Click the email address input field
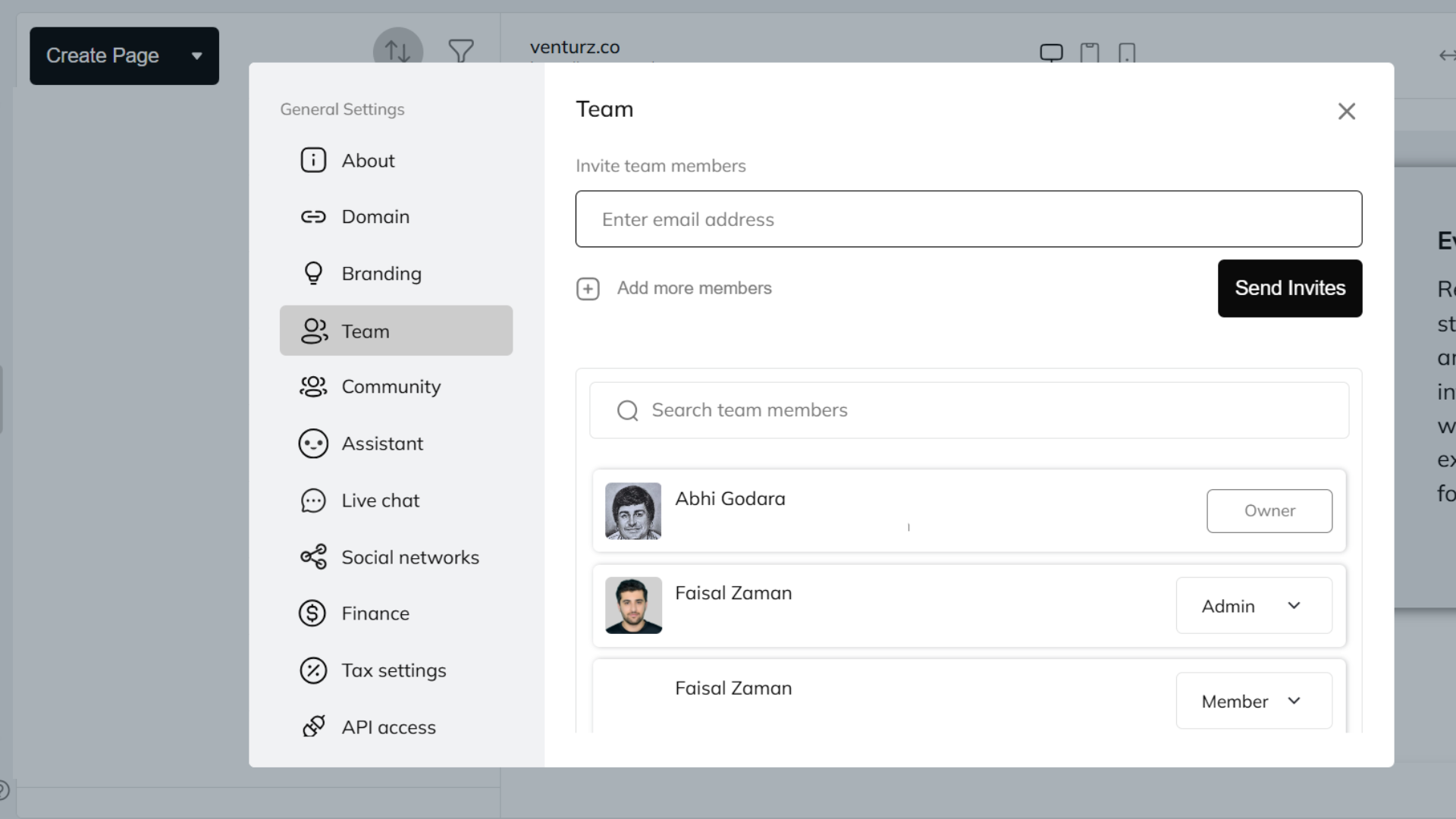The height and width of the screenshot is (819, 1456). [x=968, y=219]
